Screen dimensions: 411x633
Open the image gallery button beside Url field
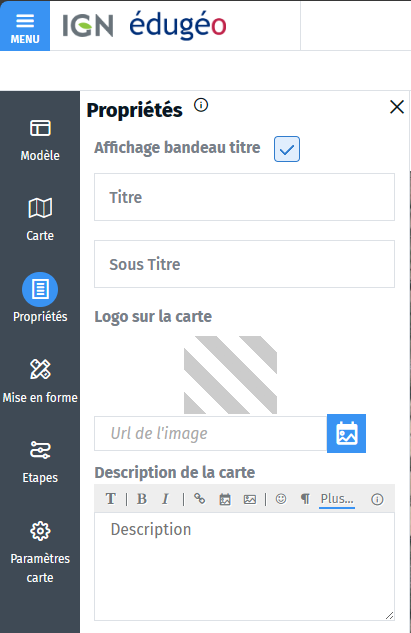(x=346, y=433)
